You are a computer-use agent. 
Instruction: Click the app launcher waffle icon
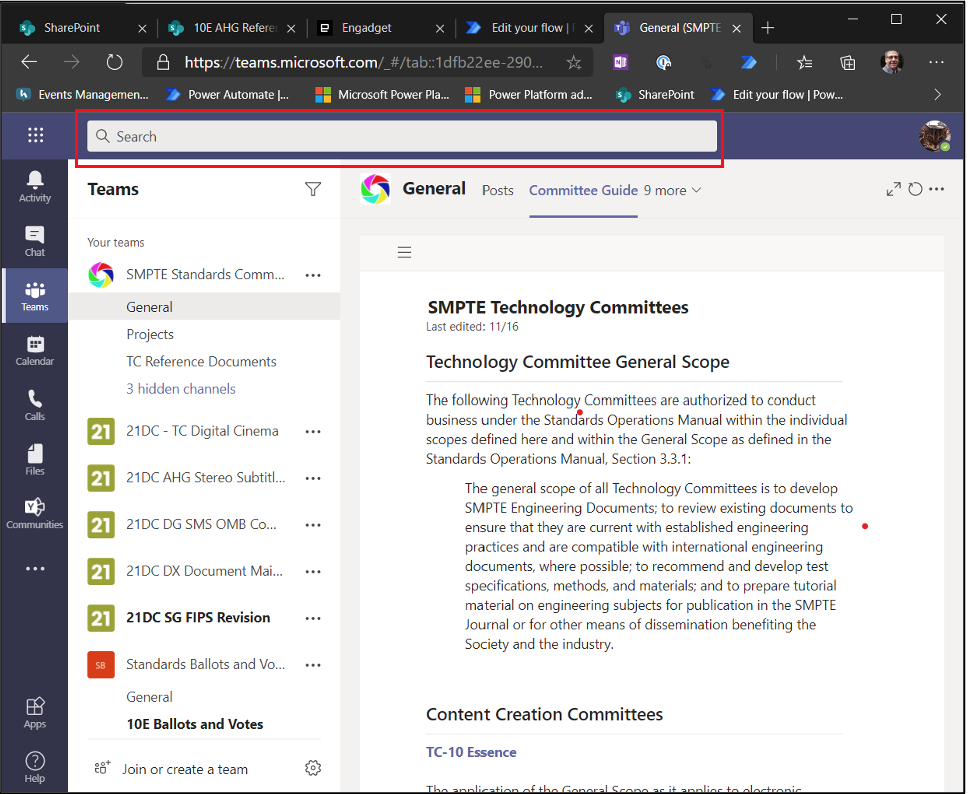[x=36, y=136]
